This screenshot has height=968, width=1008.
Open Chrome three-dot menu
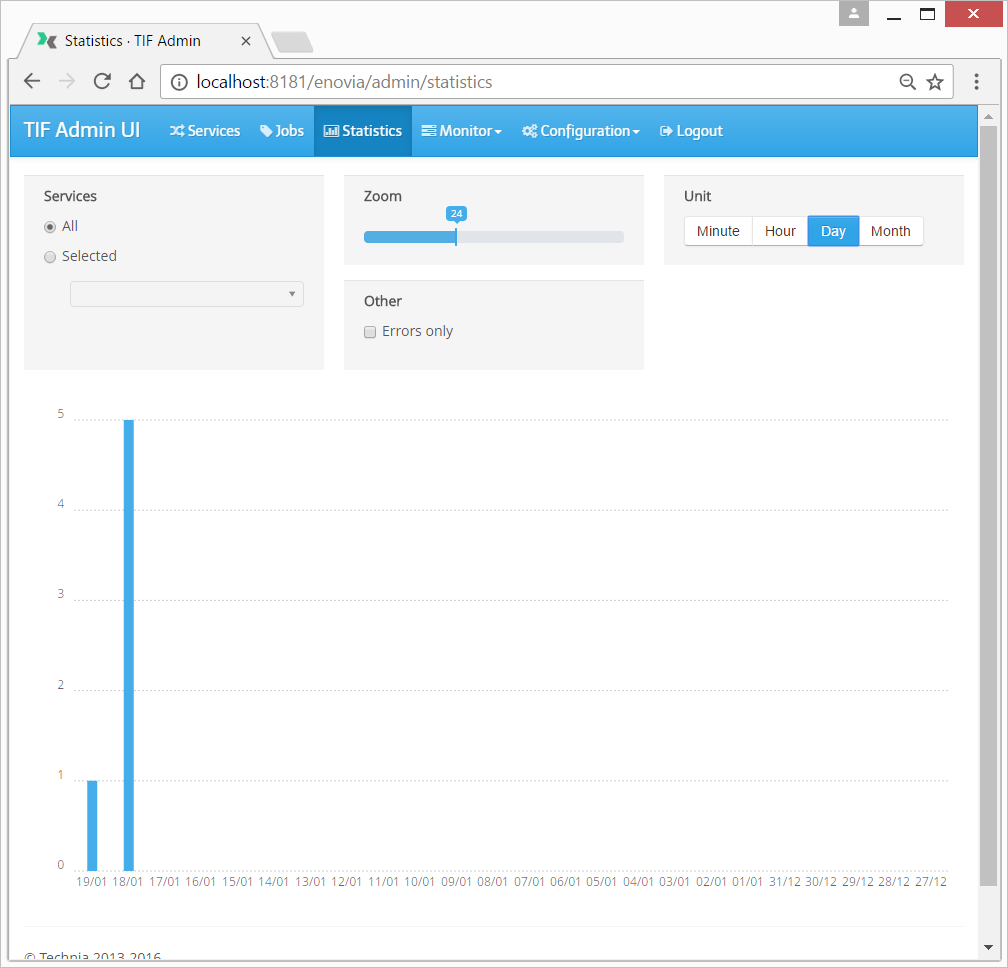(977, 82)
